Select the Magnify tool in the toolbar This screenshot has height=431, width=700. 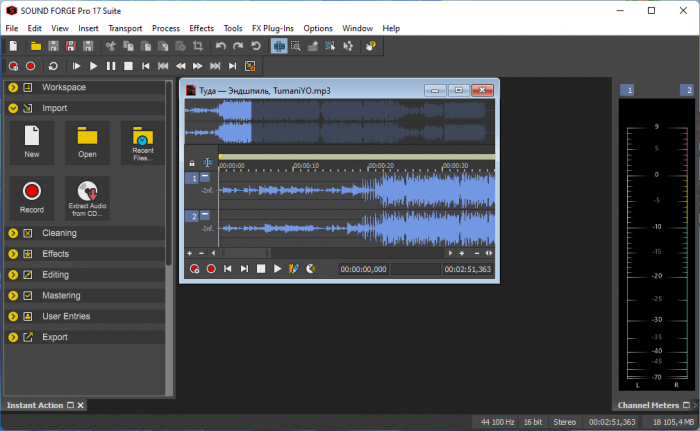tap(296, 46)
